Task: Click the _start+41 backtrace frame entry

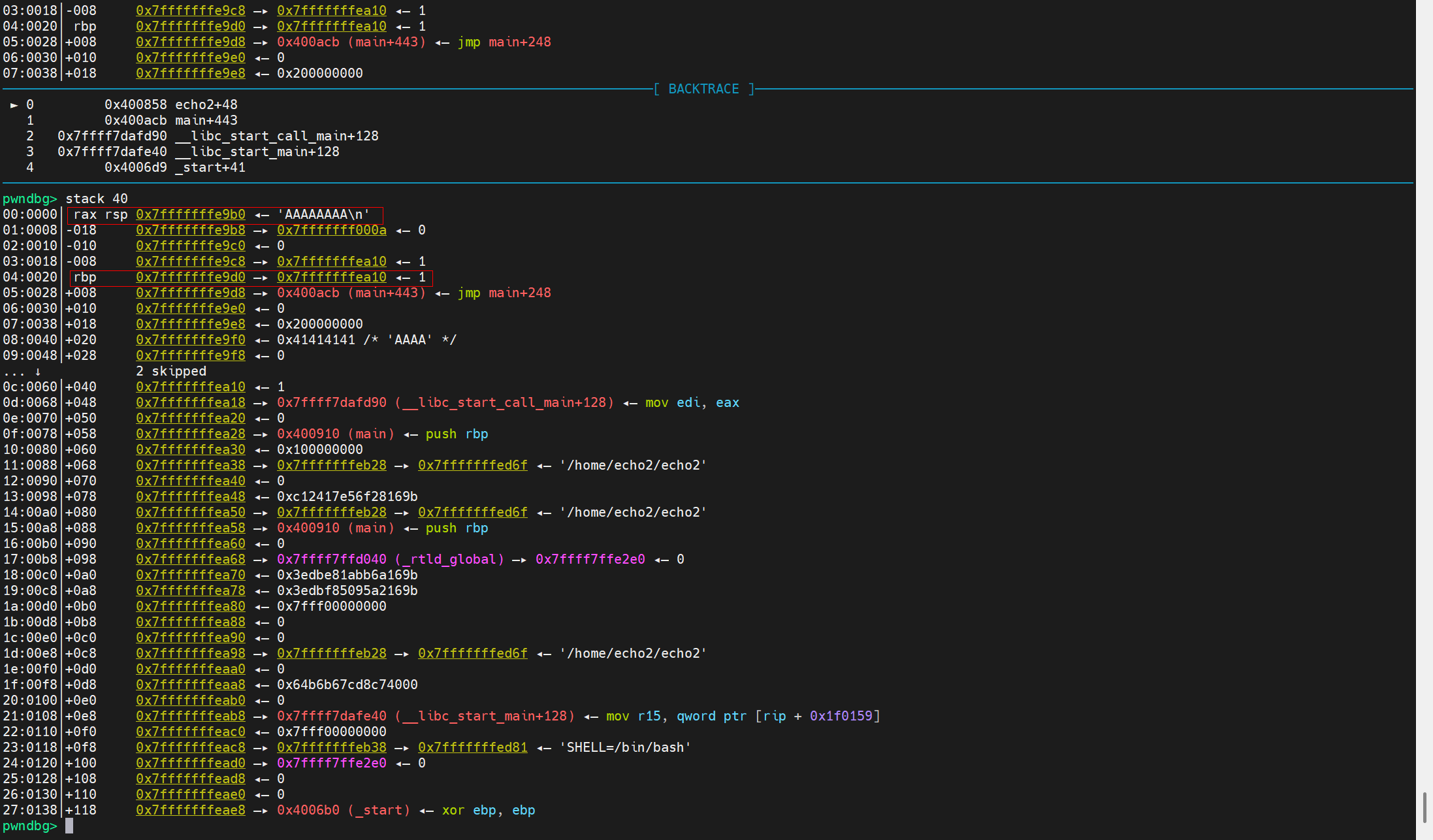Action: click(x=210, y=167)
